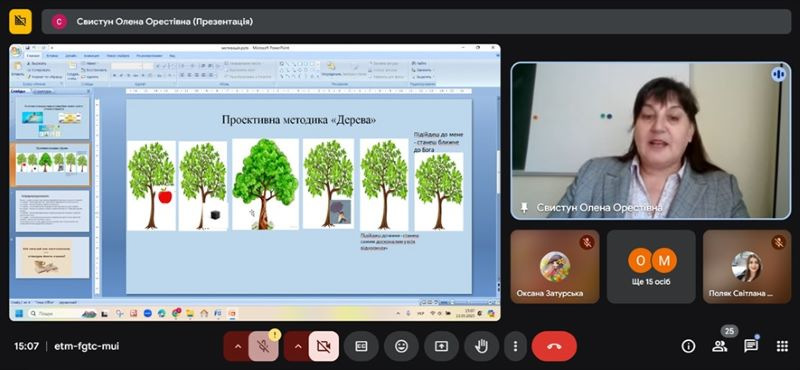Click Office button in PowerPoint window
This screenshot has width=800, height=370.
click(16, 52)
